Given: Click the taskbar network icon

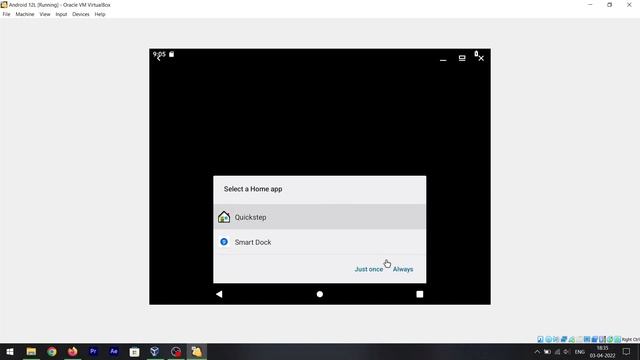Looking at the screenshot, I should pyautogui.click(x=557, y=351).
